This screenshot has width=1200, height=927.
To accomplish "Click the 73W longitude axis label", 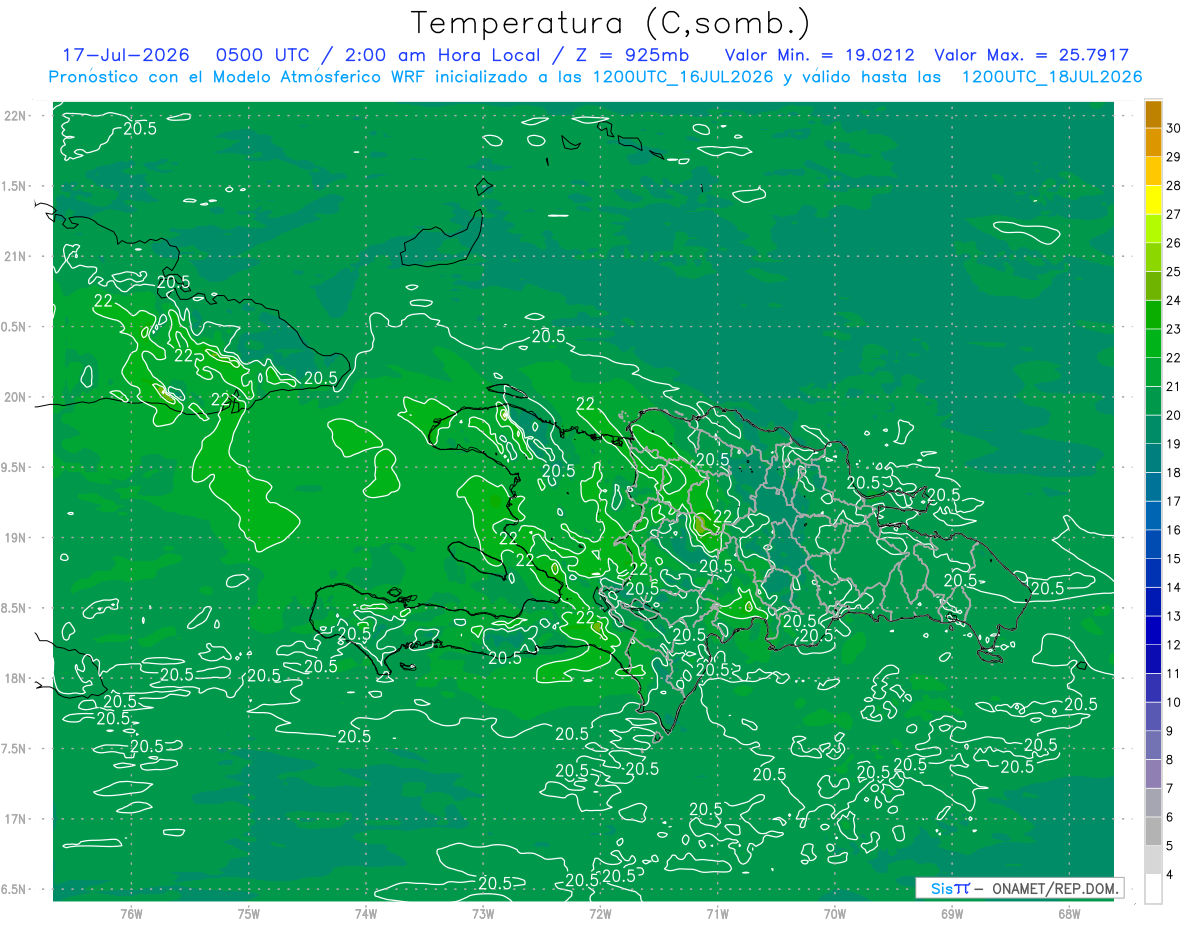I will pyautogui.click(x=483, y=913).
